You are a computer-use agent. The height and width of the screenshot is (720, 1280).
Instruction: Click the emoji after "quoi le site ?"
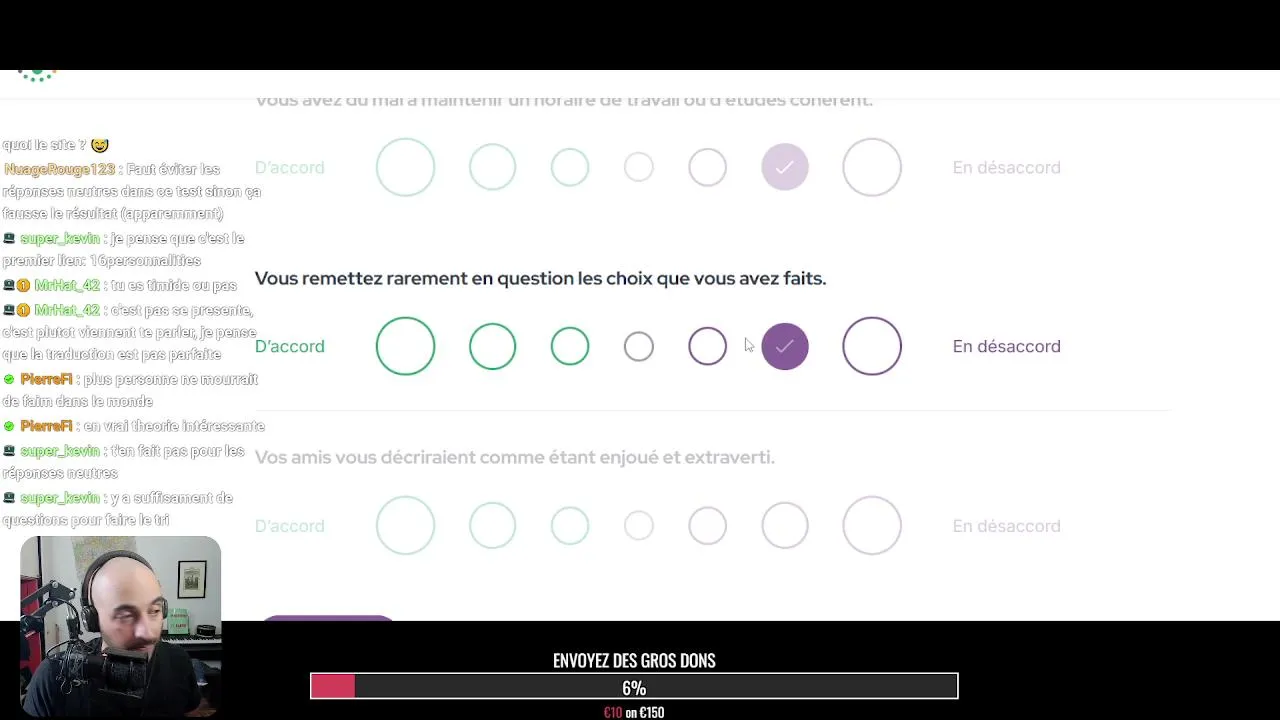coord(99,145)
